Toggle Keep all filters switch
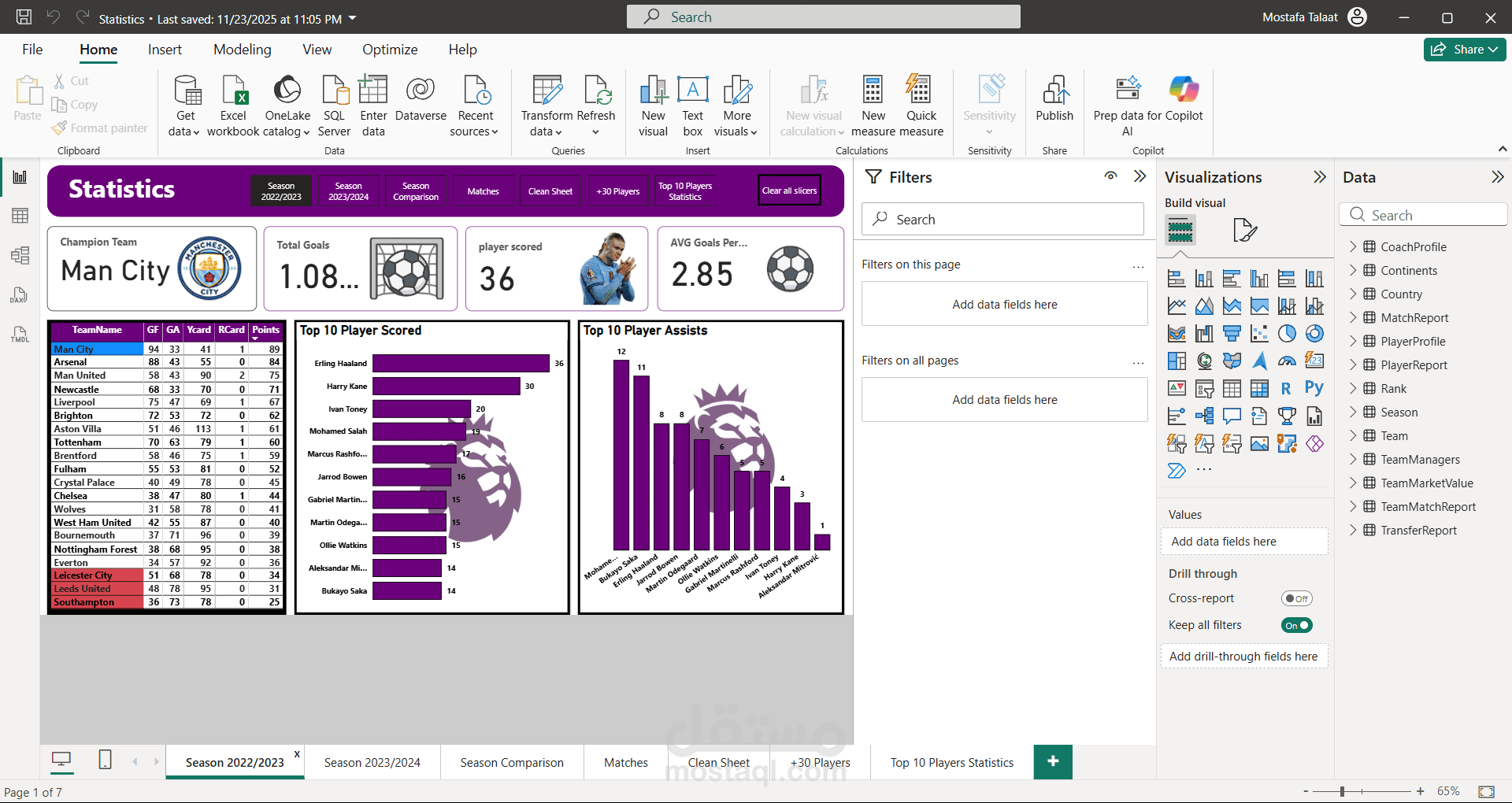This screenshot has width=1512, height=803. pyautogui.click(x=1296, y=625)
